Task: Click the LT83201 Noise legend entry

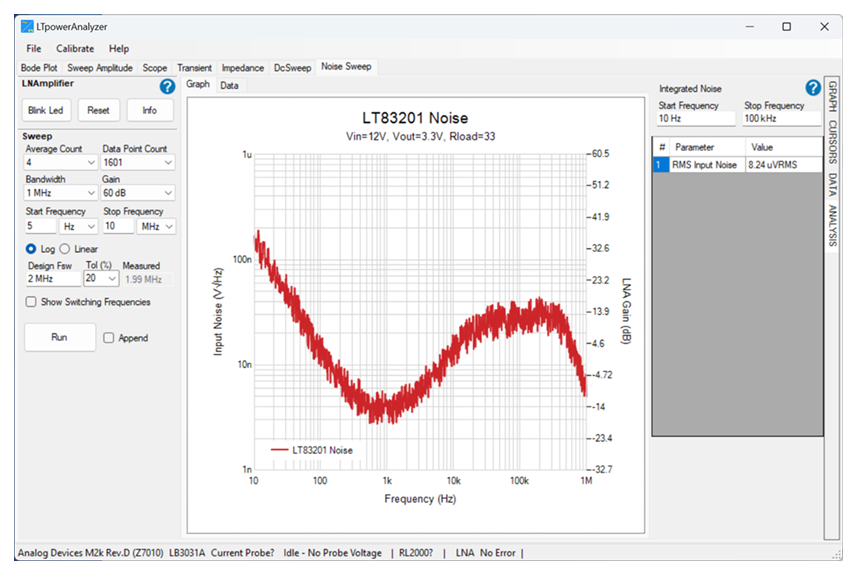Action: pyautogui.click(x=312, y=450)
